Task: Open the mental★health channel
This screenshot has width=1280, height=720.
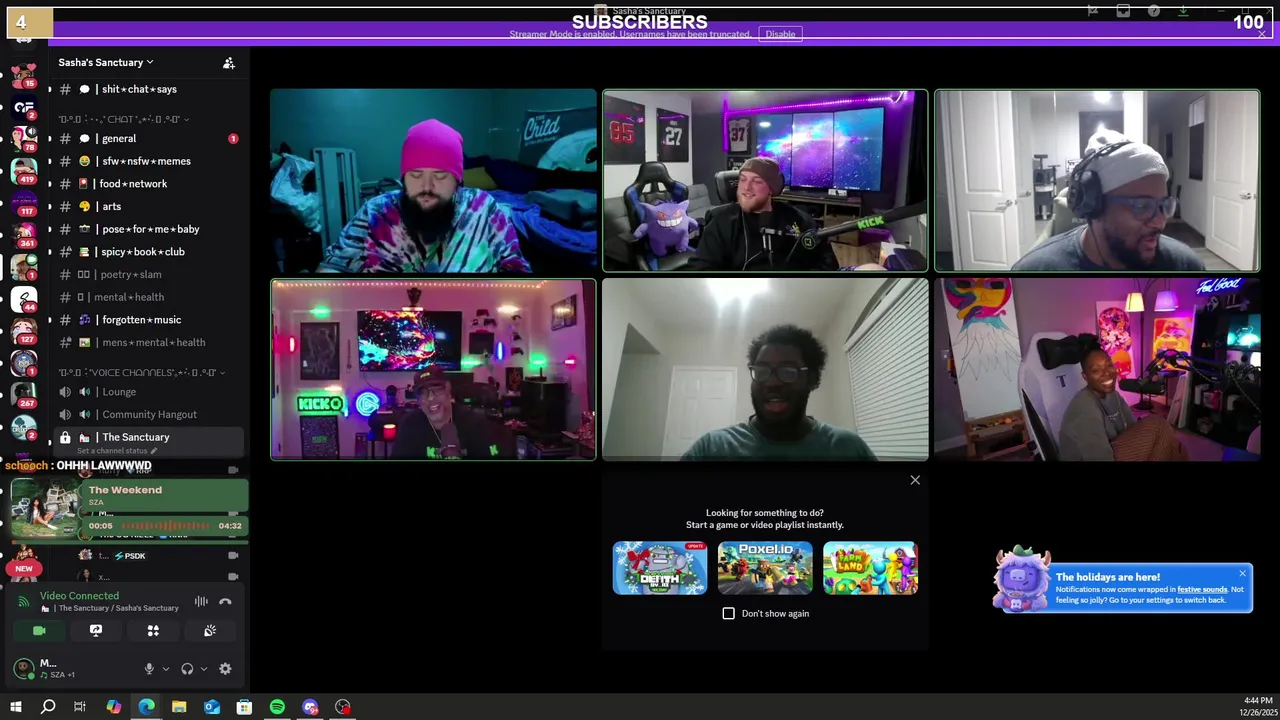Action: [148, 297]
